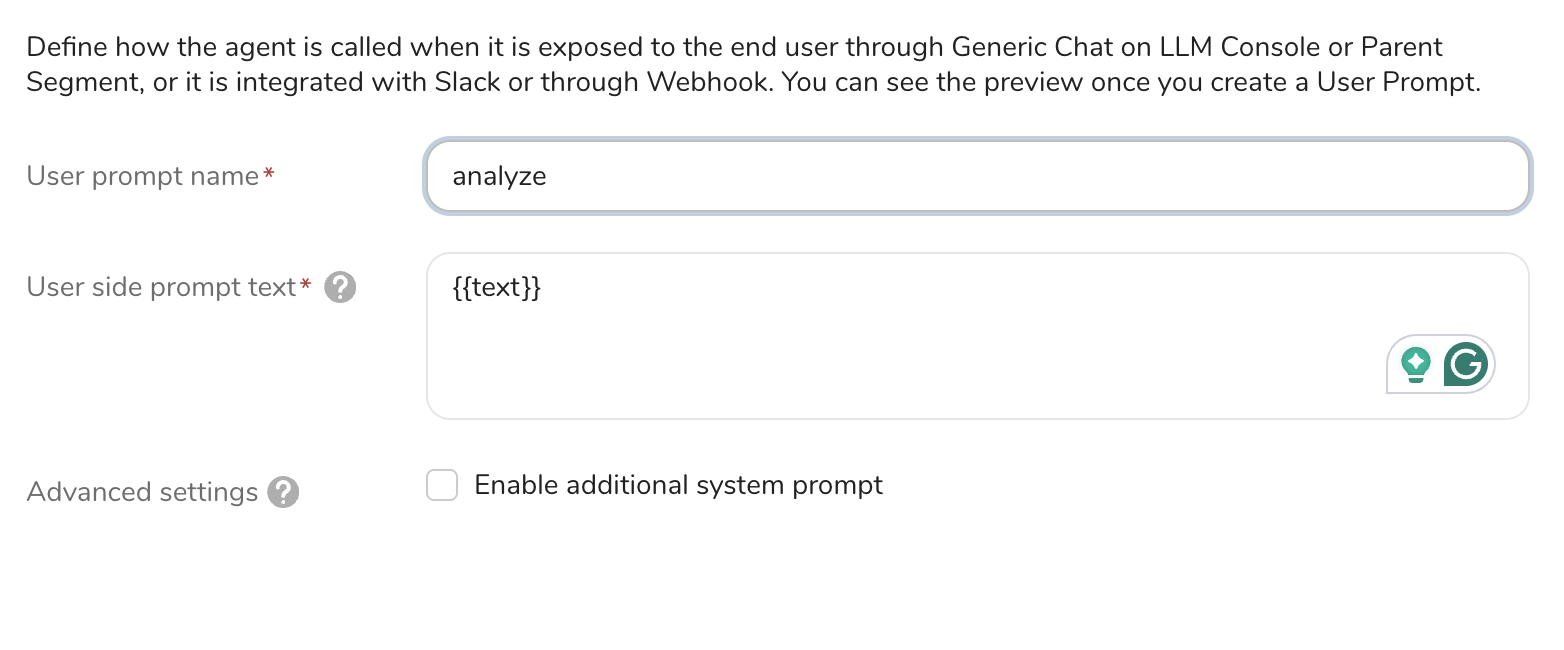Click the {{text}} variable in the prompt box

(496, 288)
